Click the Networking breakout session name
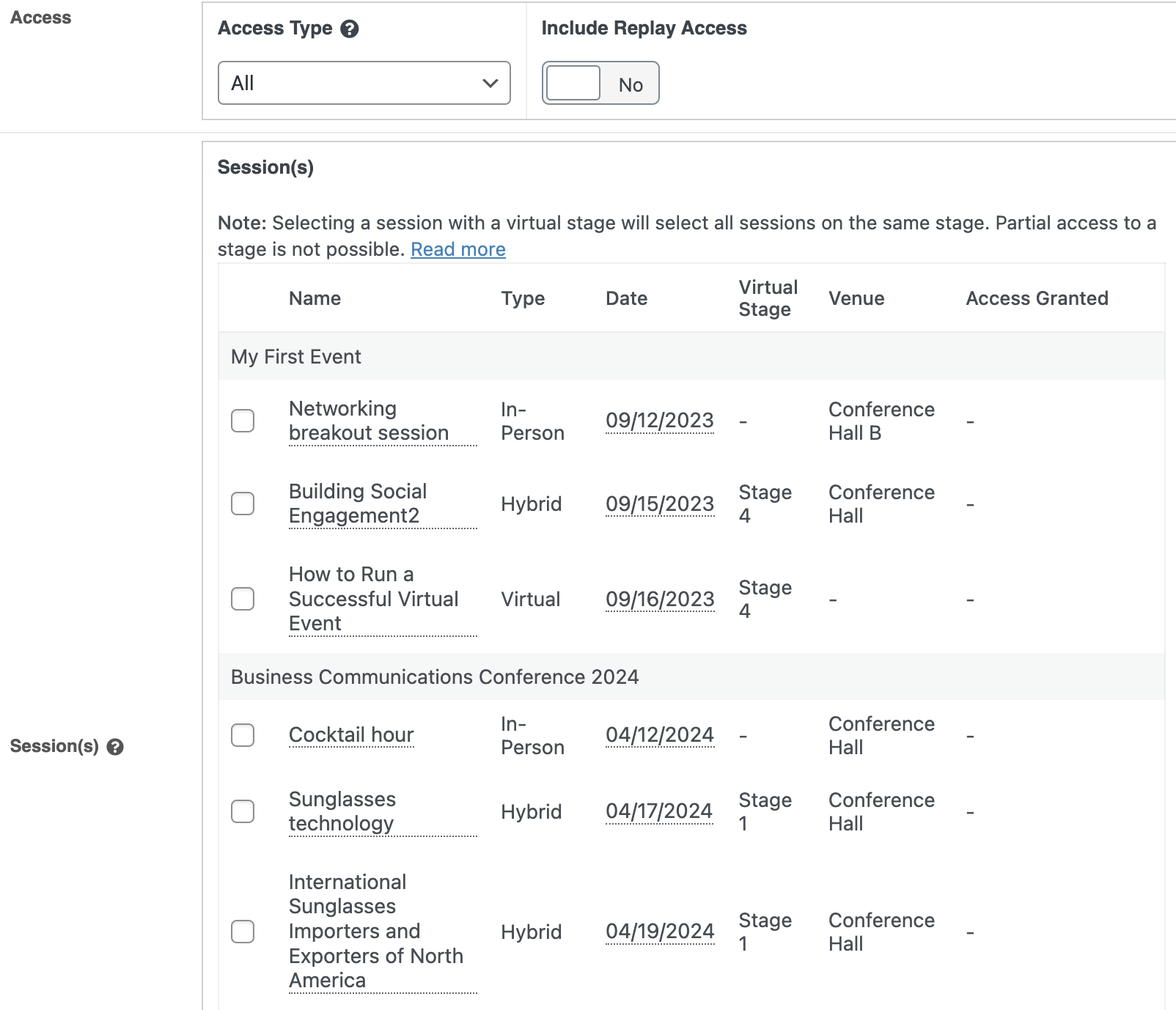1176x1010 pixels. coord(368,421)
